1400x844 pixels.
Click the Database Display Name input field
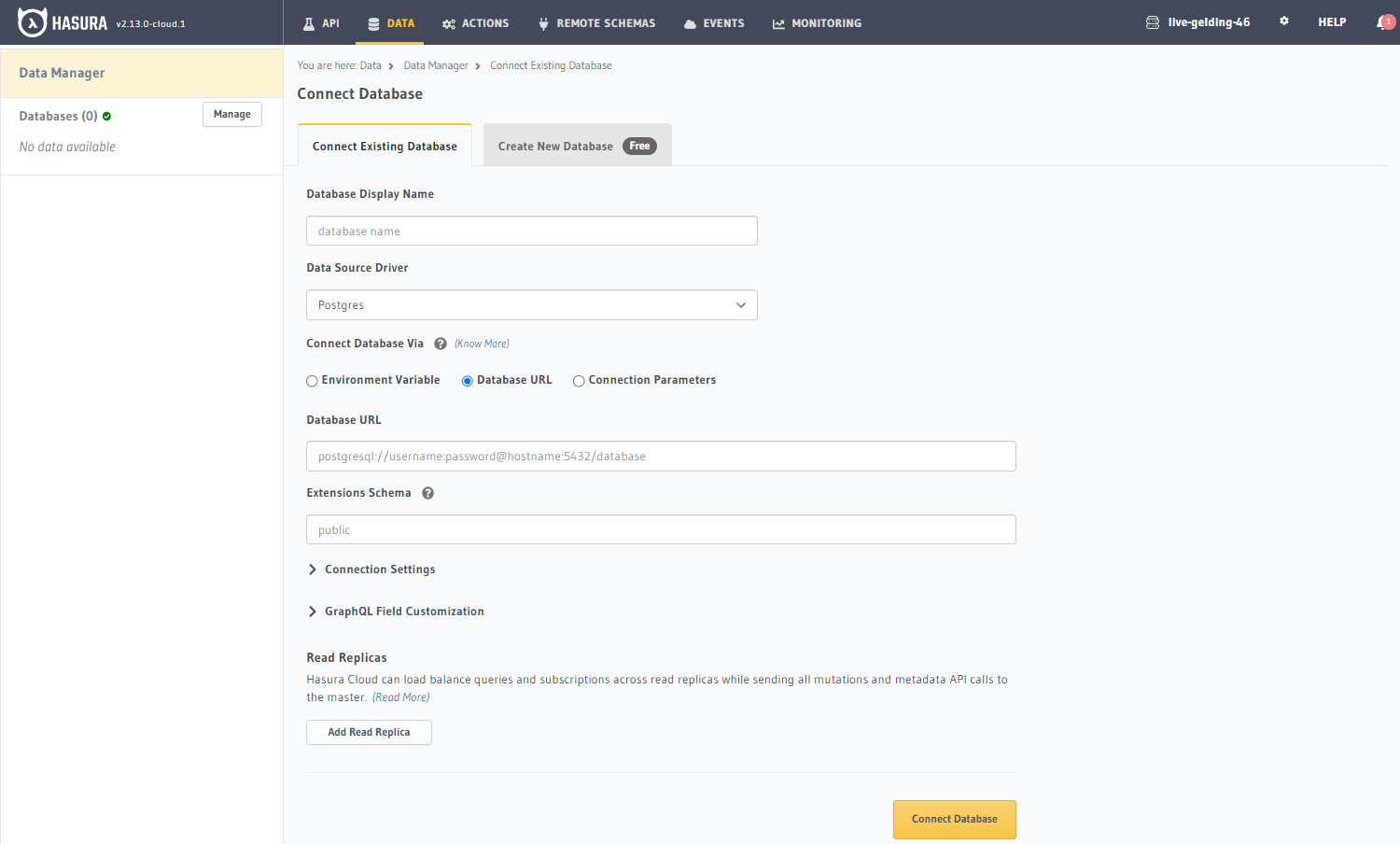coord(531,232)
